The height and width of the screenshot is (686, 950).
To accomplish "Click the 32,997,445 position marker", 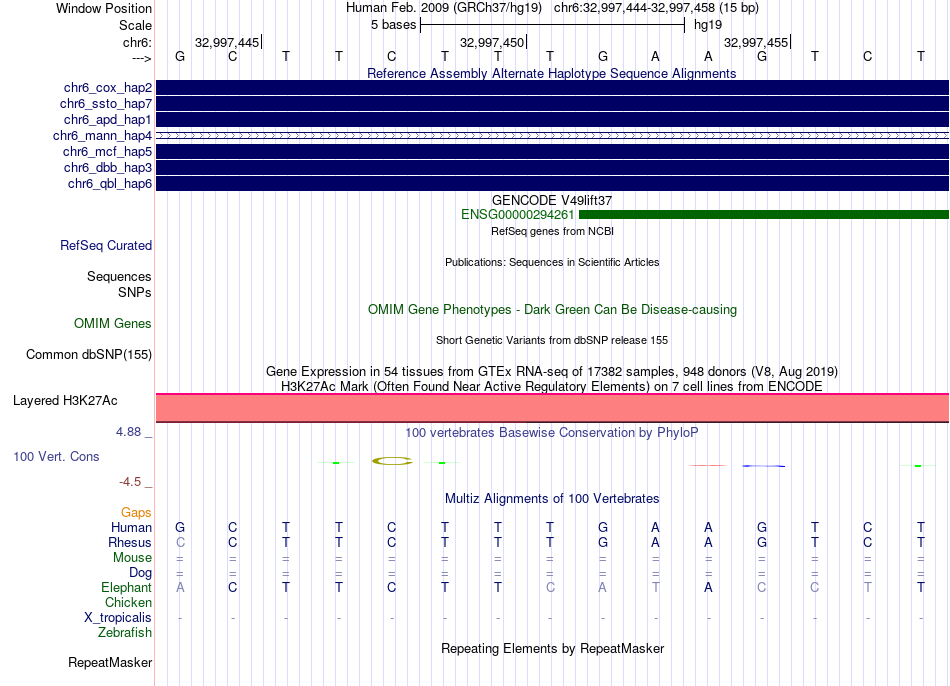I will pos(228,42).
